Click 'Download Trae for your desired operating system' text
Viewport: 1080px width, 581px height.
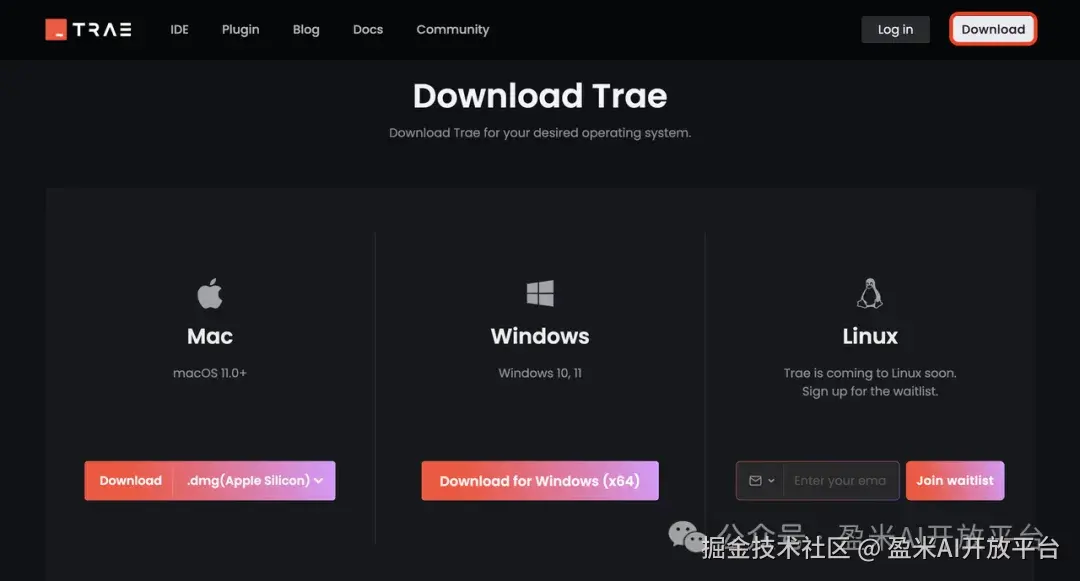click(540, 133)
